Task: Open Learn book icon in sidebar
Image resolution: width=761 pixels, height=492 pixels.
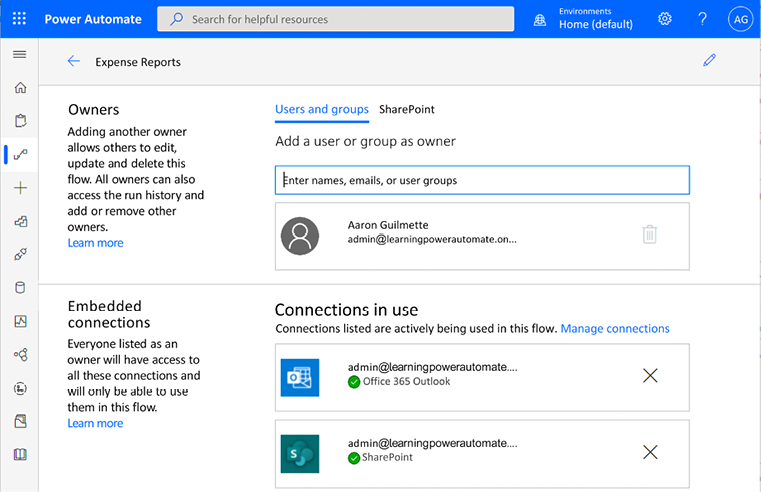Action: click(x=20, y=455)
